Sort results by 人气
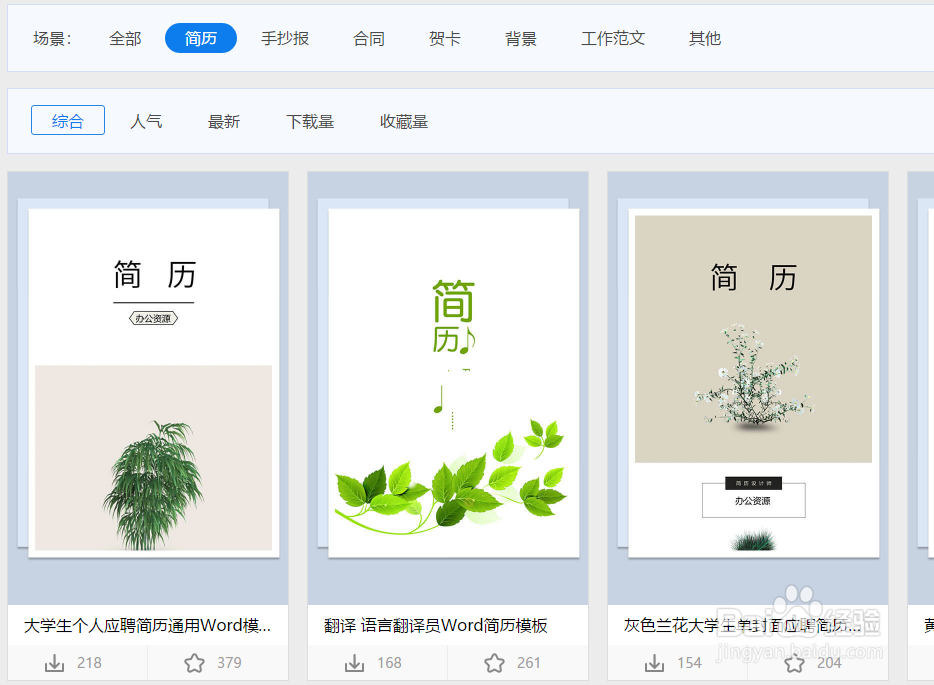Screen dimensions: 934x685 [x=146, y=122]
